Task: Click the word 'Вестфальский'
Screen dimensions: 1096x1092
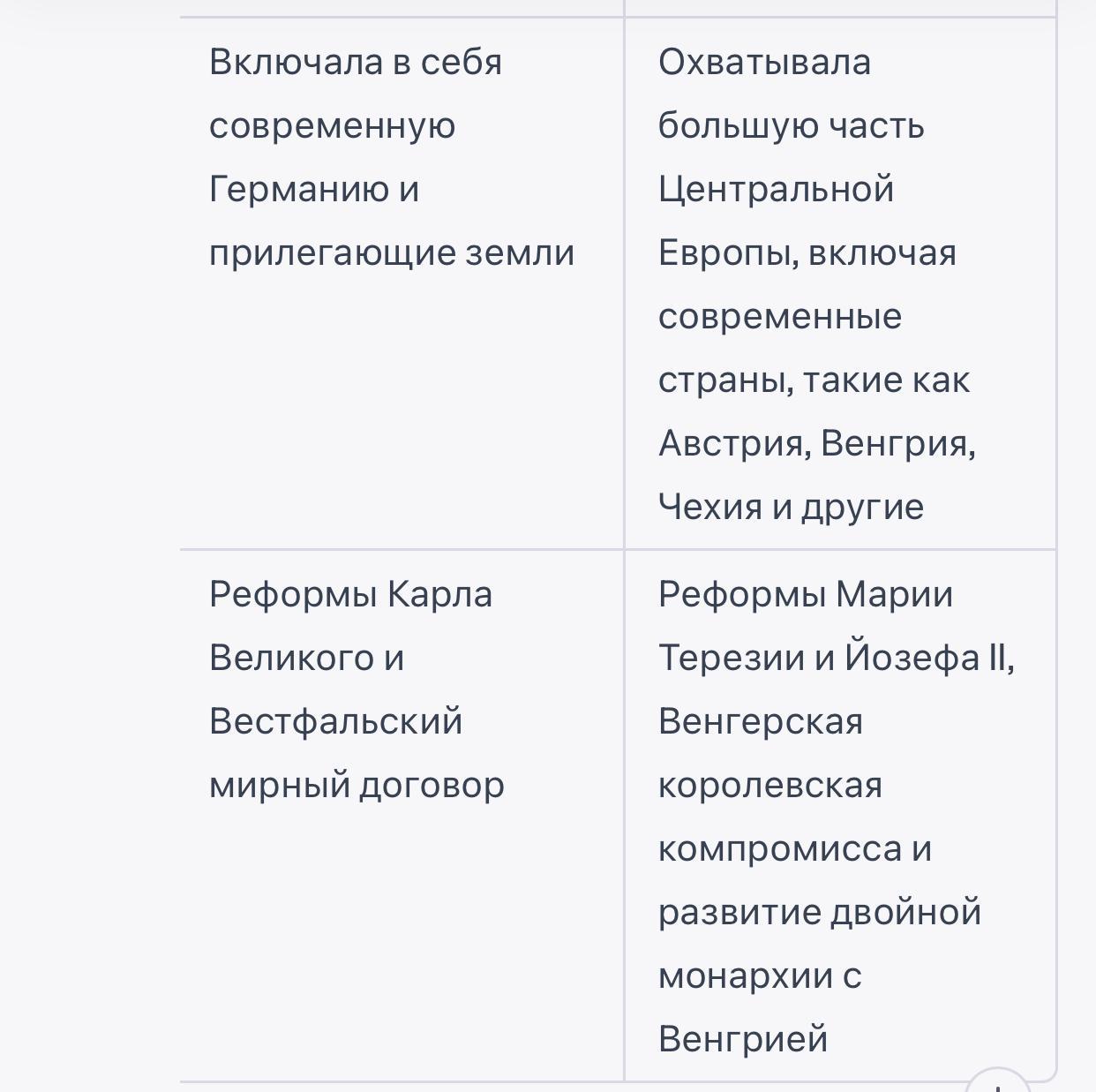Action: coord(335,721)
